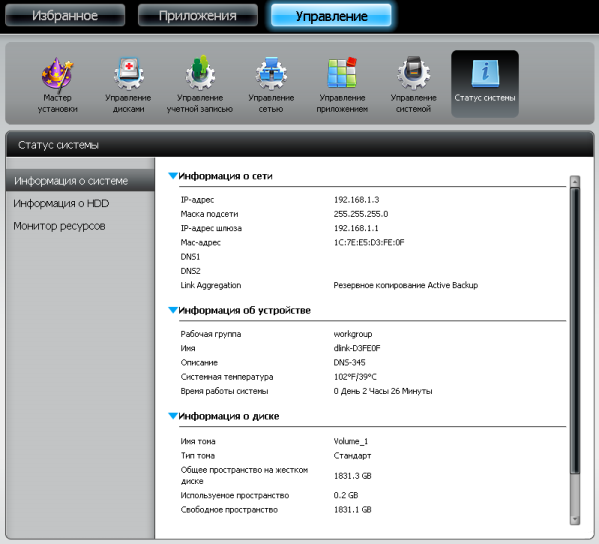Open the Мастер установки wizard icon
Screen dimensions: 599x544
coord(57,84)
